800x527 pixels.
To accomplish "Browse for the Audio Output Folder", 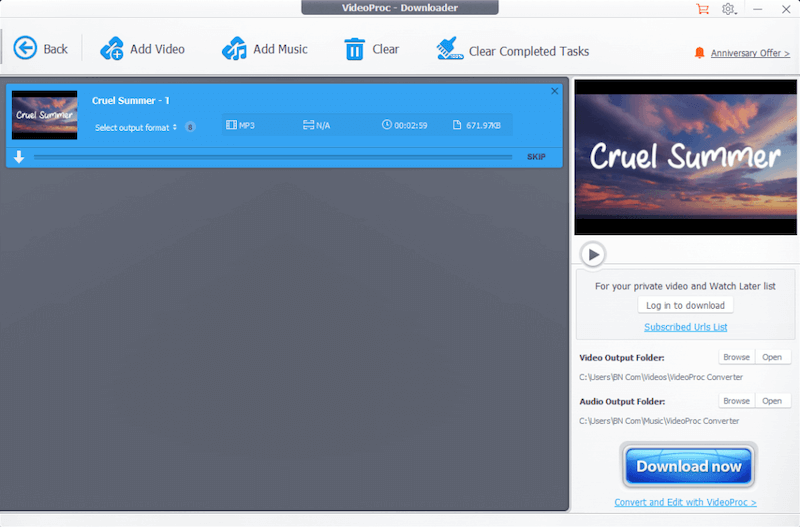I will pos(736,401).
